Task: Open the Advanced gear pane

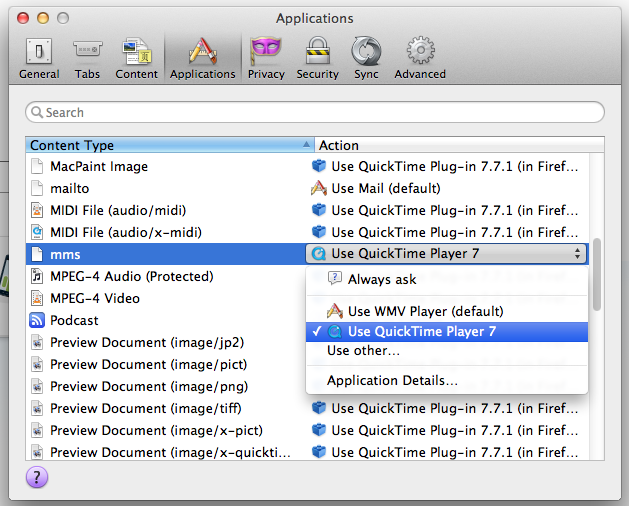Action: pyautogui.click(x=420, y=58)
